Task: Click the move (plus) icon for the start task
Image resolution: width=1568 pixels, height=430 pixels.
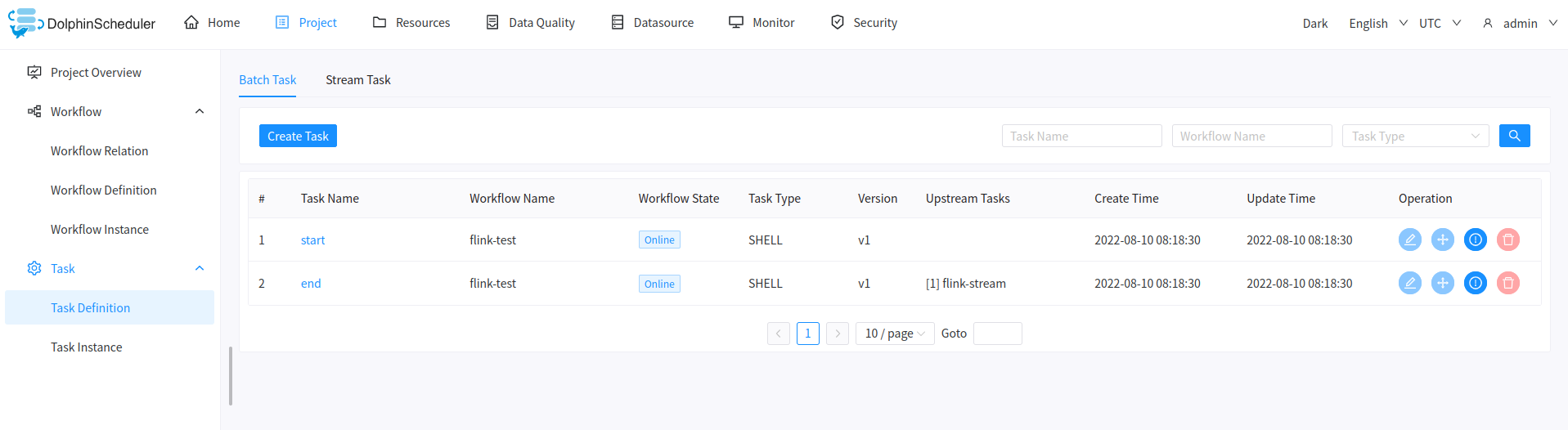Action: [1442, 240]
